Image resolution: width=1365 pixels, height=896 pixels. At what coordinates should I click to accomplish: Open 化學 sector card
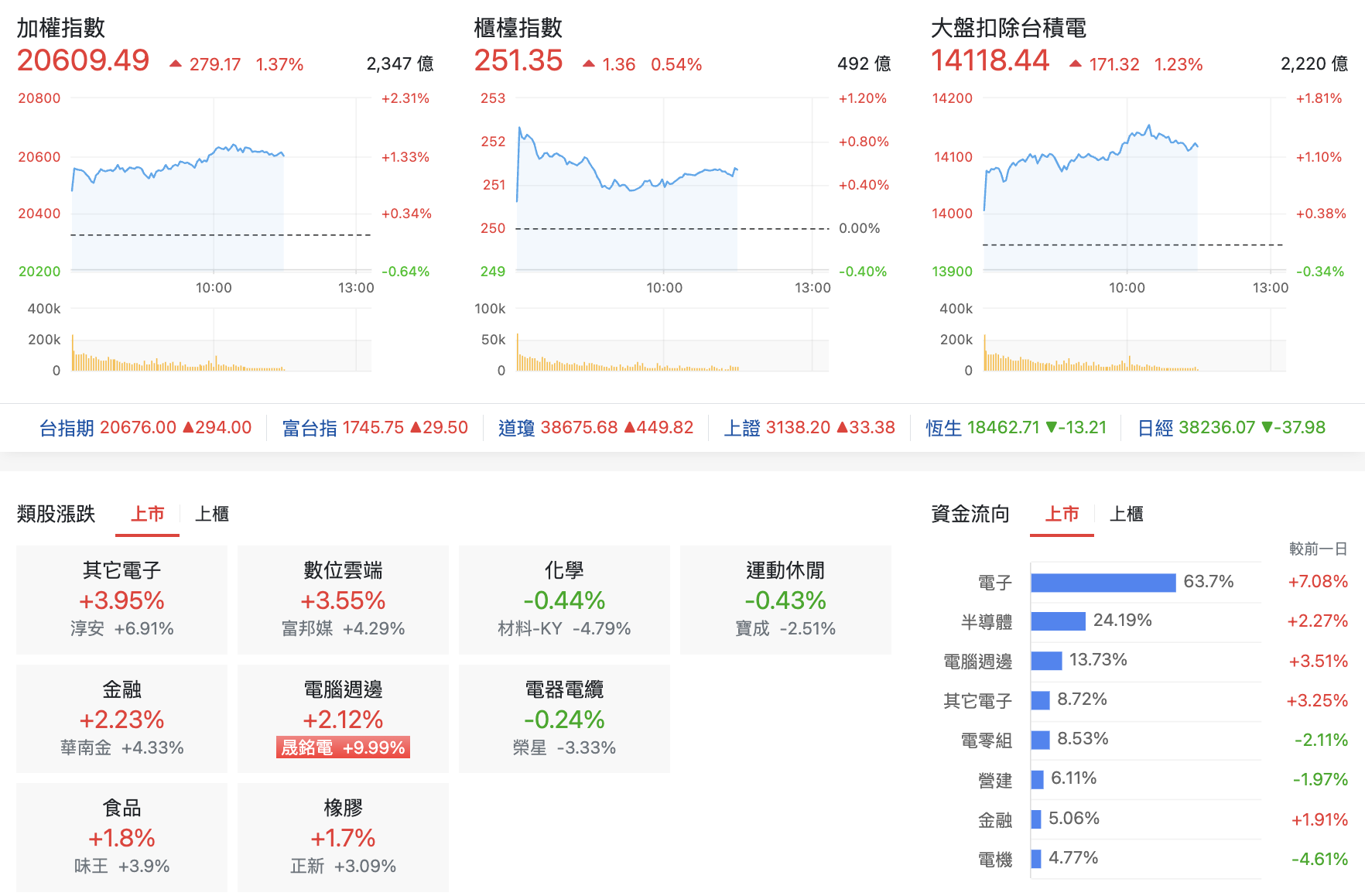(x=564, y=600)
